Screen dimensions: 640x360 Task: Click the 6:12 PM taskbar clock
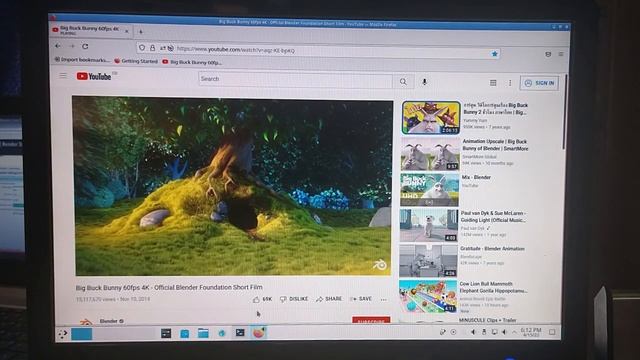pos(531,331)
